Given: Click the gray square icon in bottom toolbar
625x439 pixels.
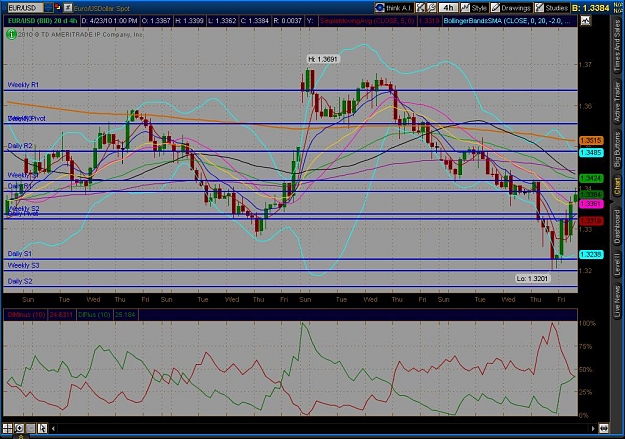Looking at the screenshot, I should pyautogui.click(x=31, y=429).
